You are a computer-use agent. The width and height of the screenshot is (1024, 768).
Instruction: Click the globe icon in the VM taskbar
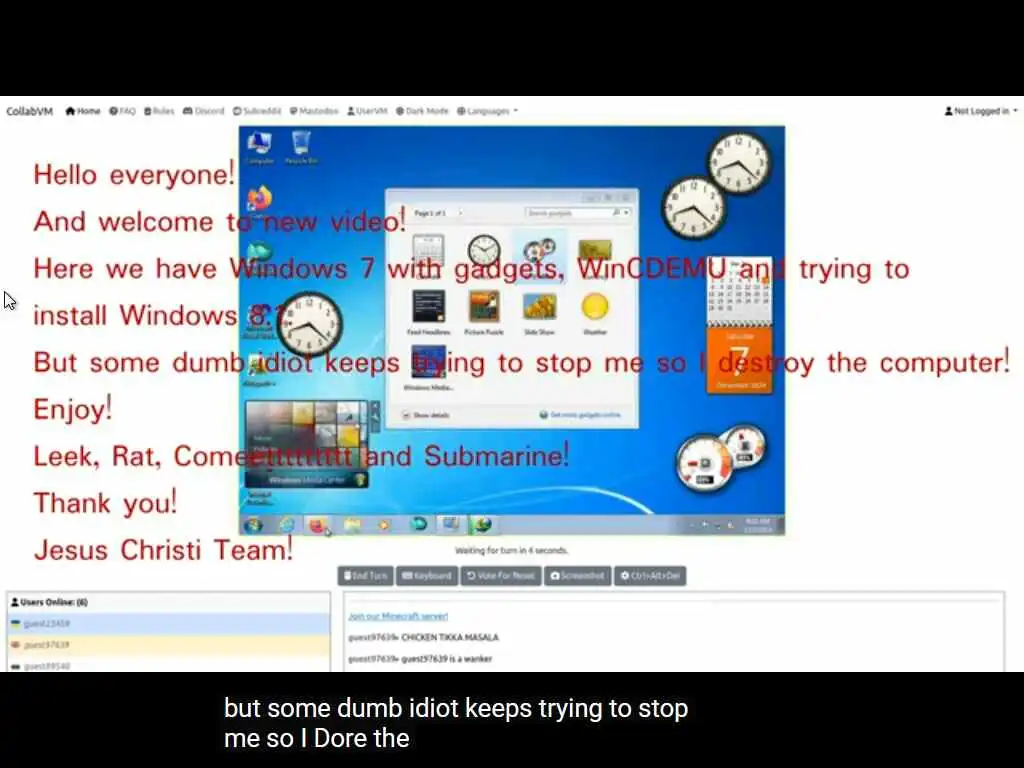[483, 524]
